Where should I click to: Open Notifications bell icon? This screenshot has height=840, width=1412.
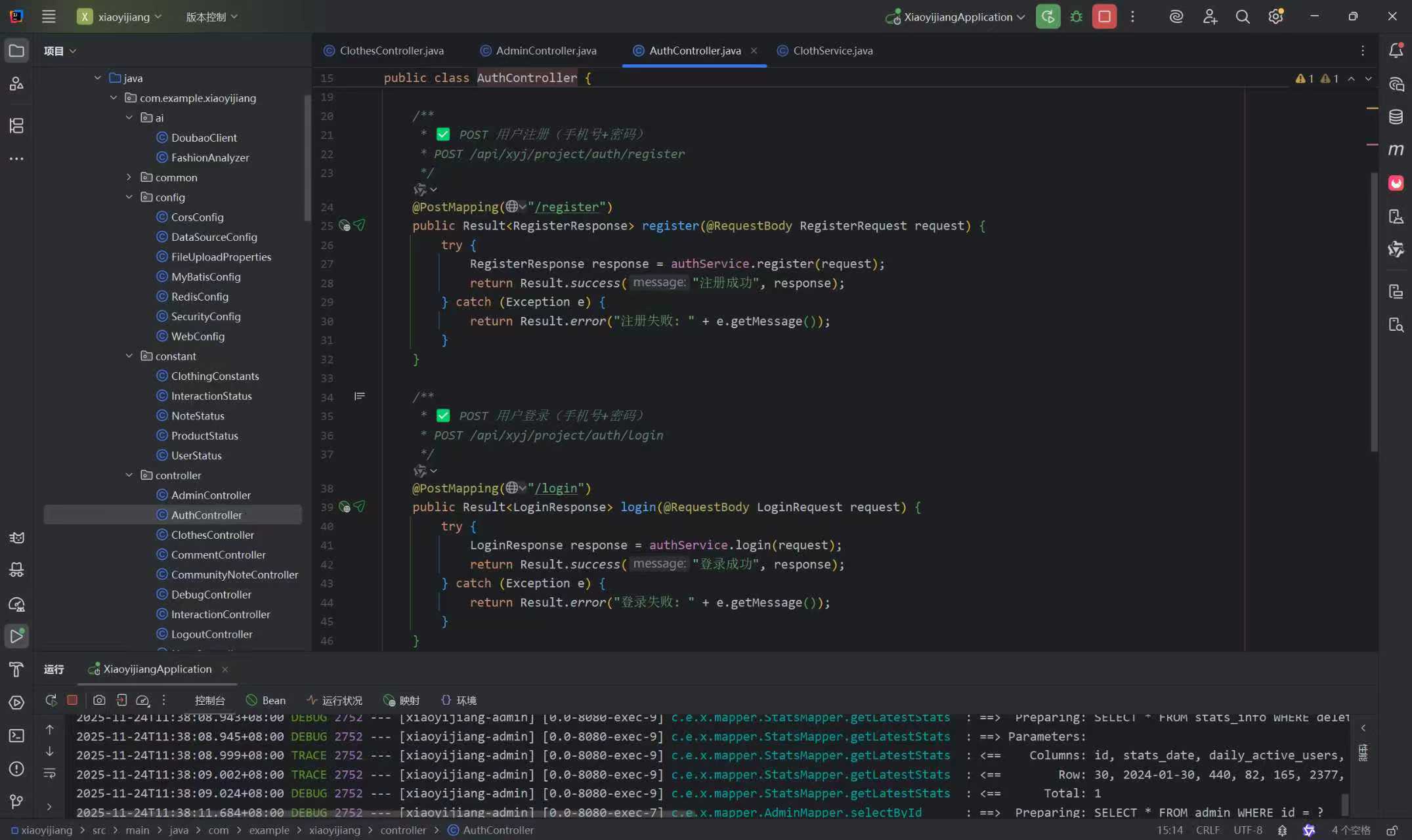1396,51
